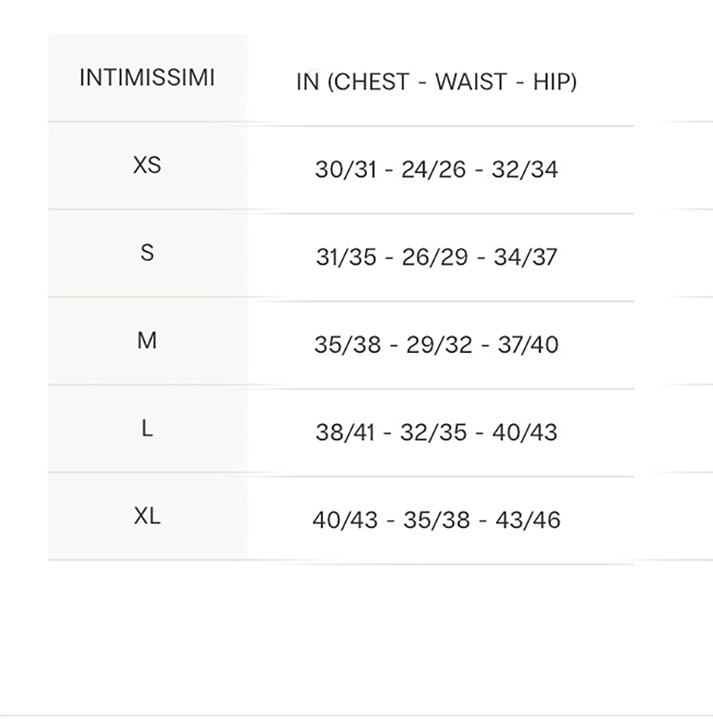Click the M hip value 37/40
Viewport: 713px width, 720px height.
[528, 345]
